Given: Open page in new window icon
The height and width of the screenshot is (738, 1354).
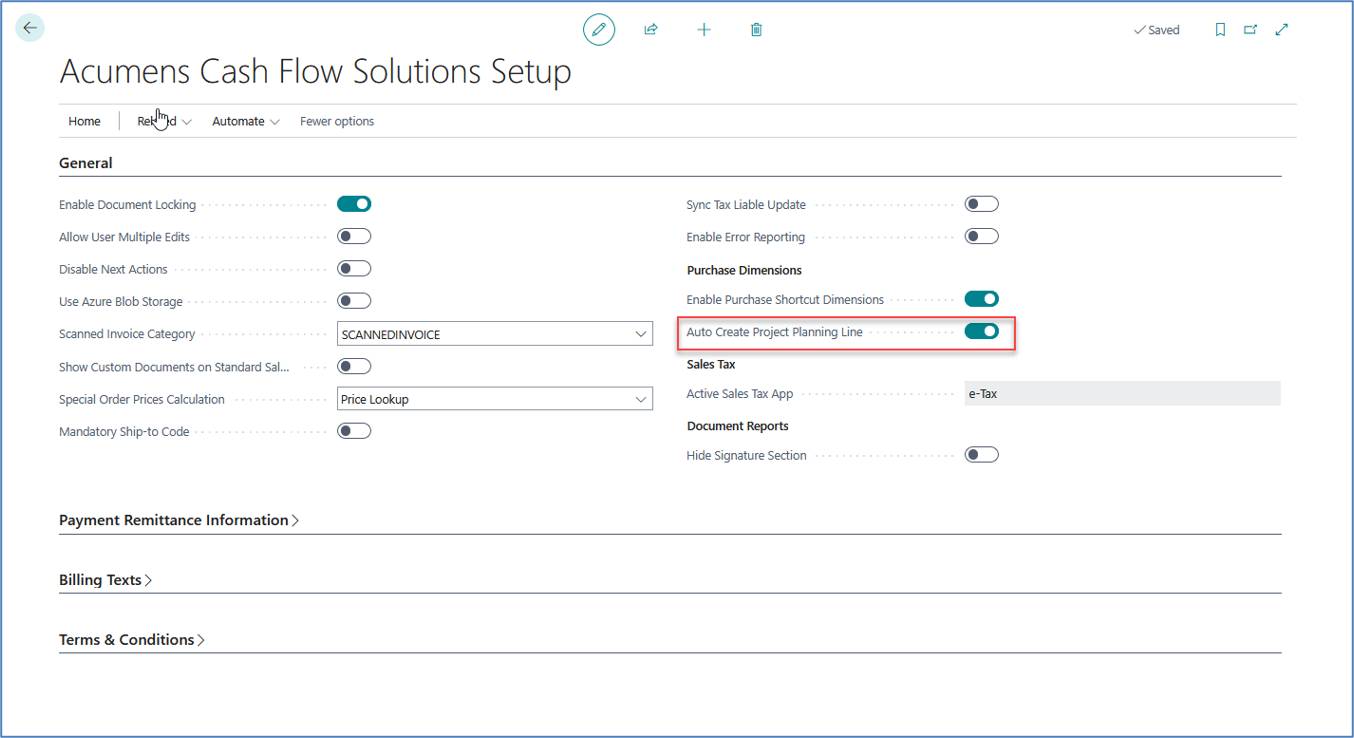Looking at the screenshot, I should pyautogui.click(x=1250, y=30).
